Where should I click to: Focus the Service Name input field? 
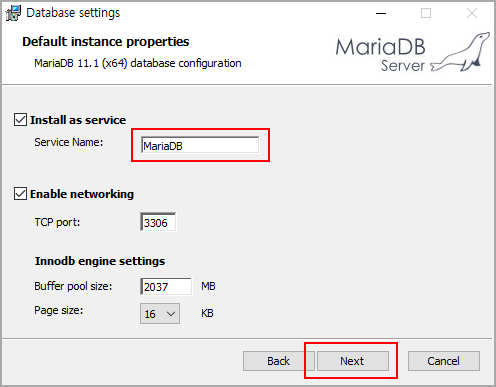pos(200,145)
